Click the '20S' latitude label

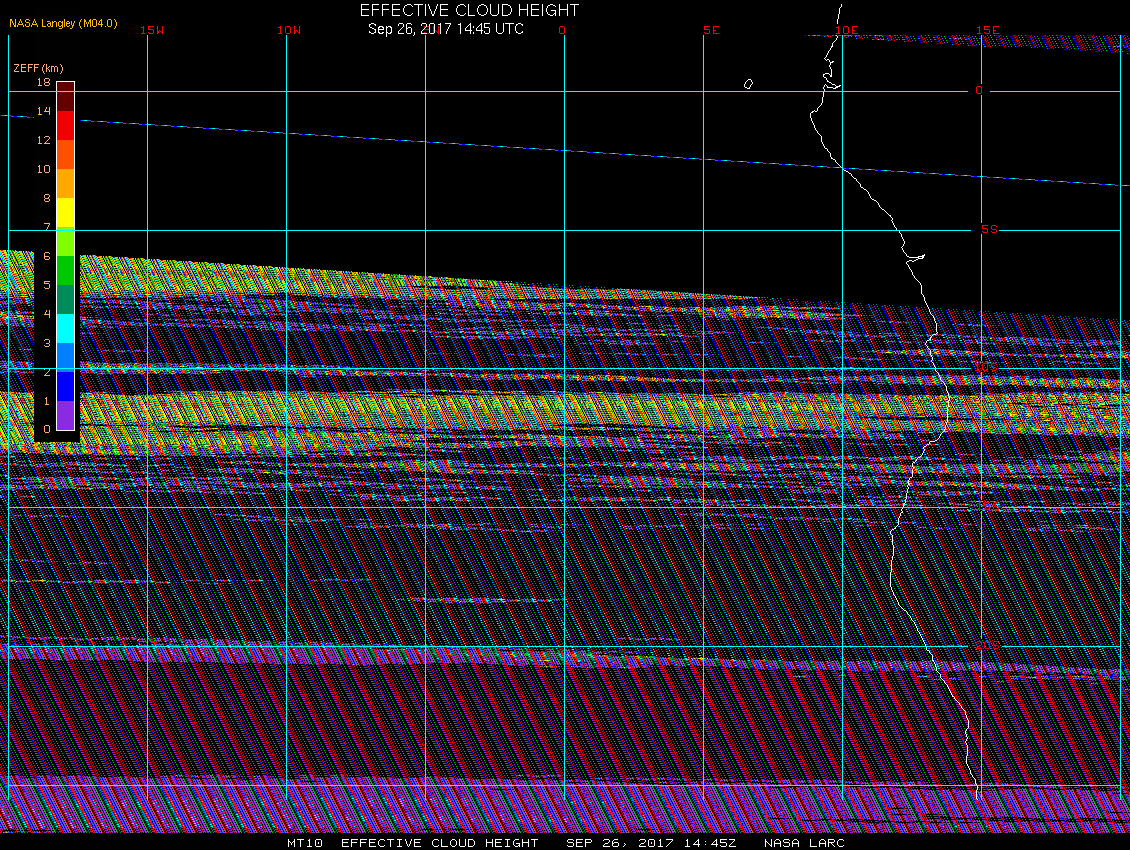coord(988,645)
